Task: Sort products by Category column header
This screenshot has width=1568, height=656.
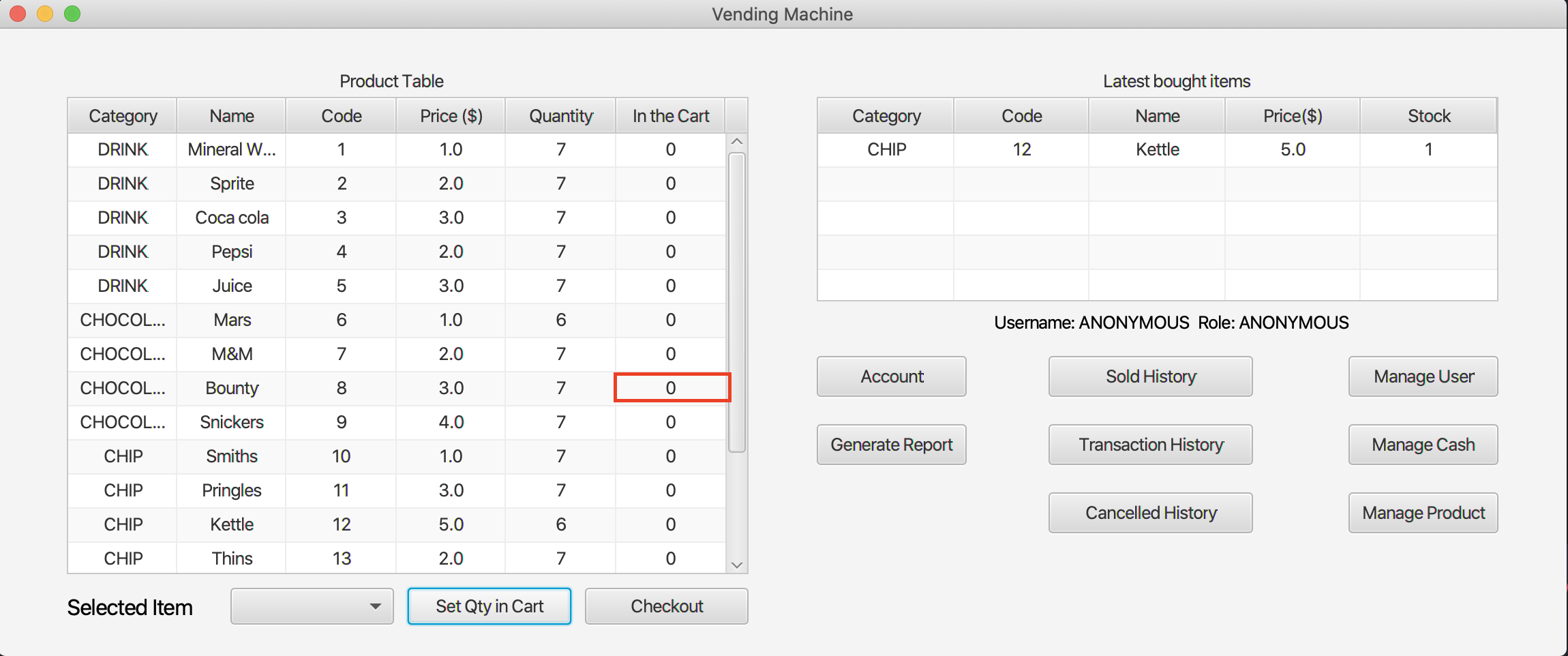Action: pos(123,116)
